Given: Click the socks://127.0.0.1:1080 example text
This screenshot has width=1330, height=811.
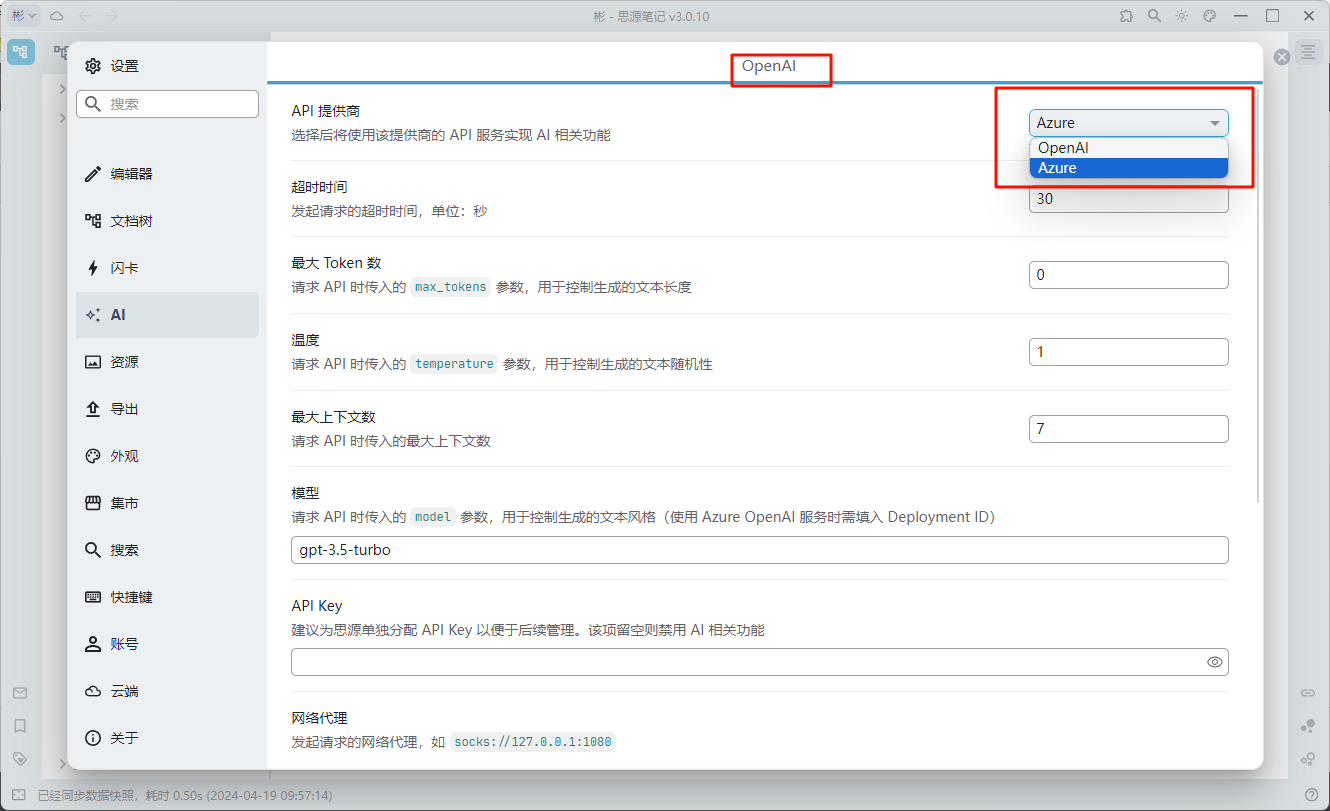Looking at the screenshot, I should click(x=532, y=742).
